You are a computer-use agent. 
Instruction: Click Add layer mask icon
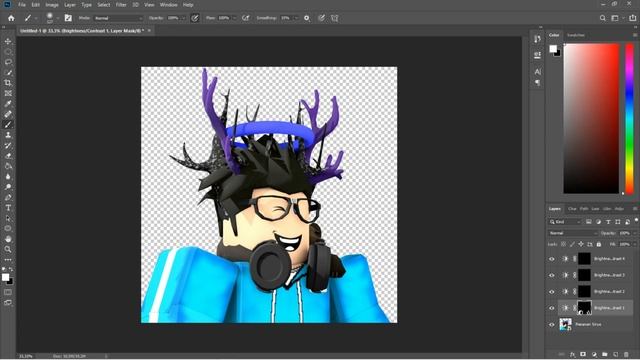coord(583,354)
